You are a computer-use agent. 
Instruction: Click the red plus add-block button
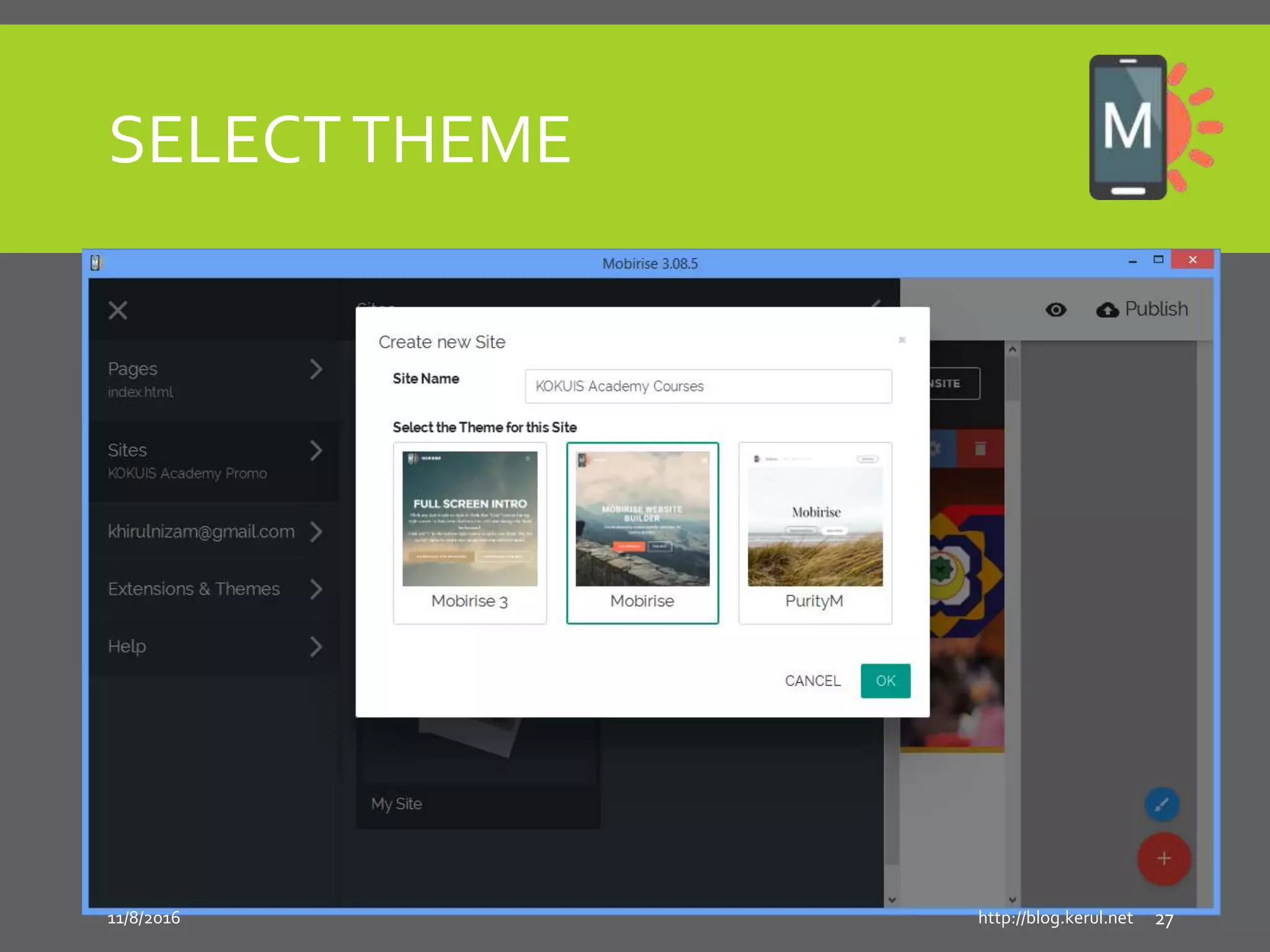[x=1163, y=858]
